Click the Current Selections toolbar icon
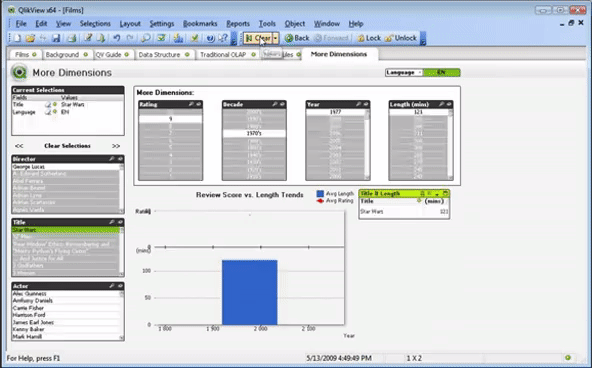This screenshot has width=592, height=368. coord(162,38)
